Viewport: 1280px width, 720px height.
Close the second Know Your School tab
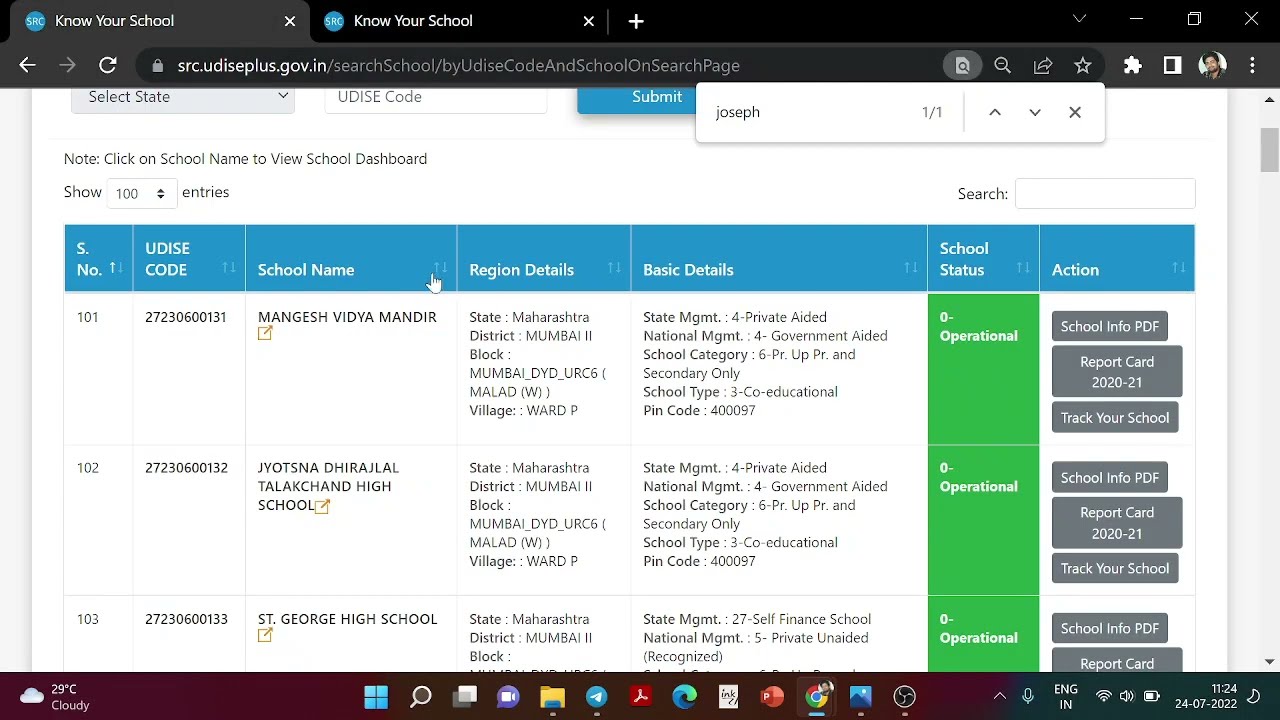point(589,21)
